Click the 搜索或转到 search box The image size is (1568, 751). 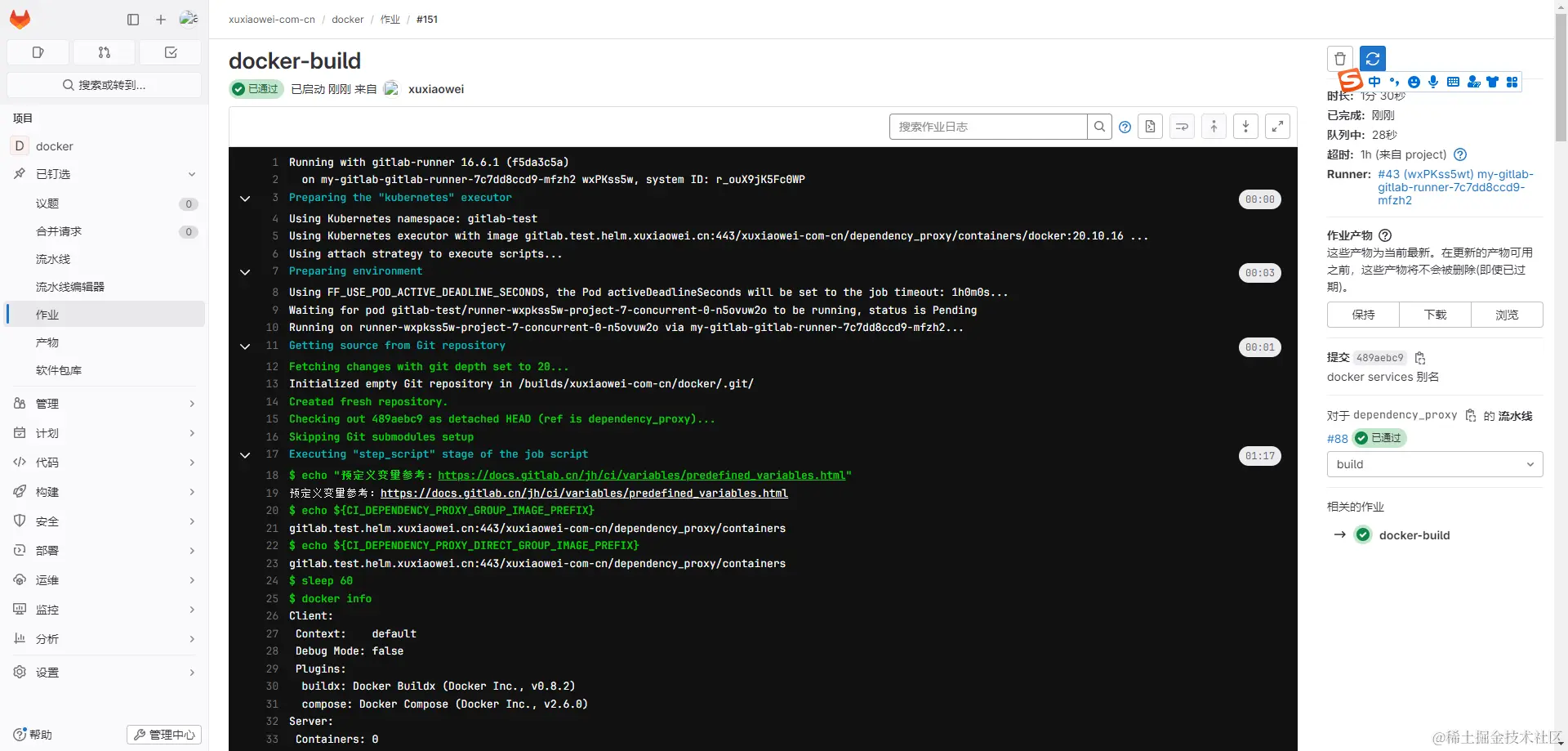click(x=105, y=85)
